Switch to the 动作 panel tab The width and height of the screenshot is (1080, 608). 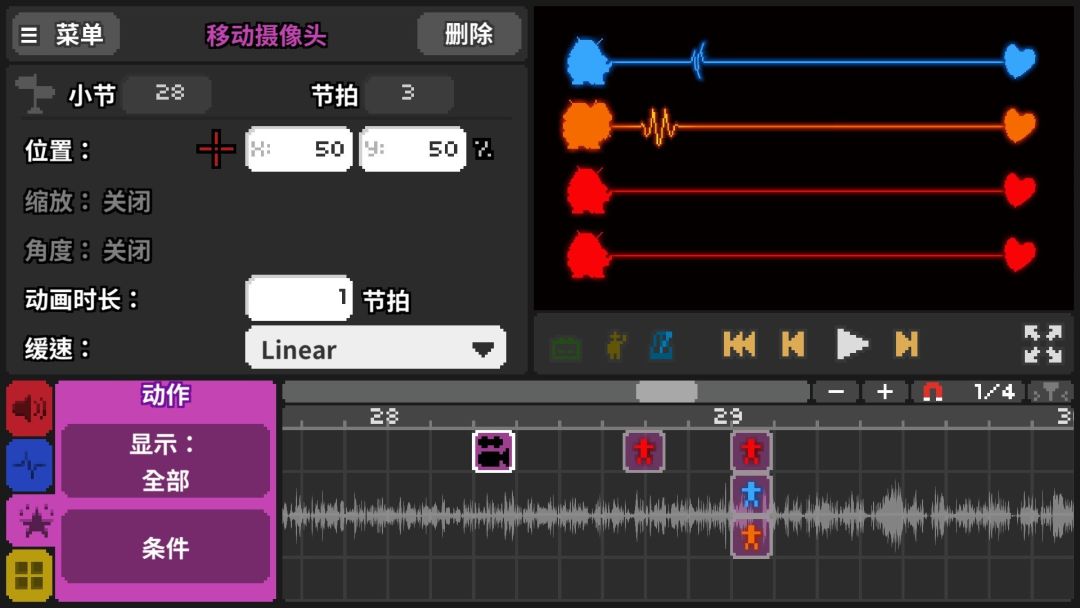point(164,396)
